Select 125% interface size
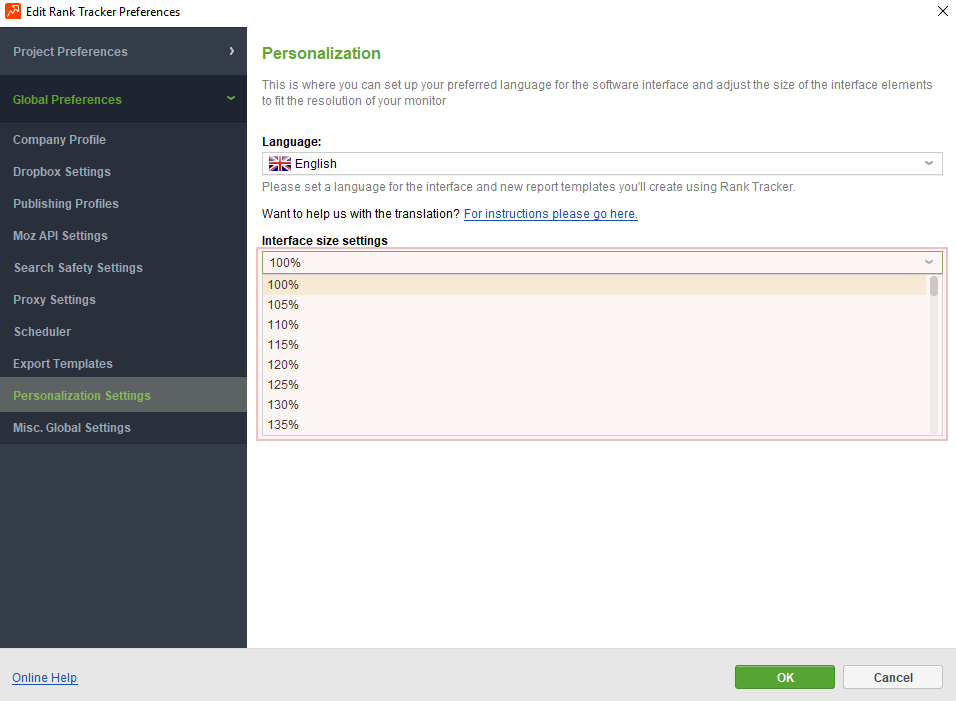 tap(284, 385)
